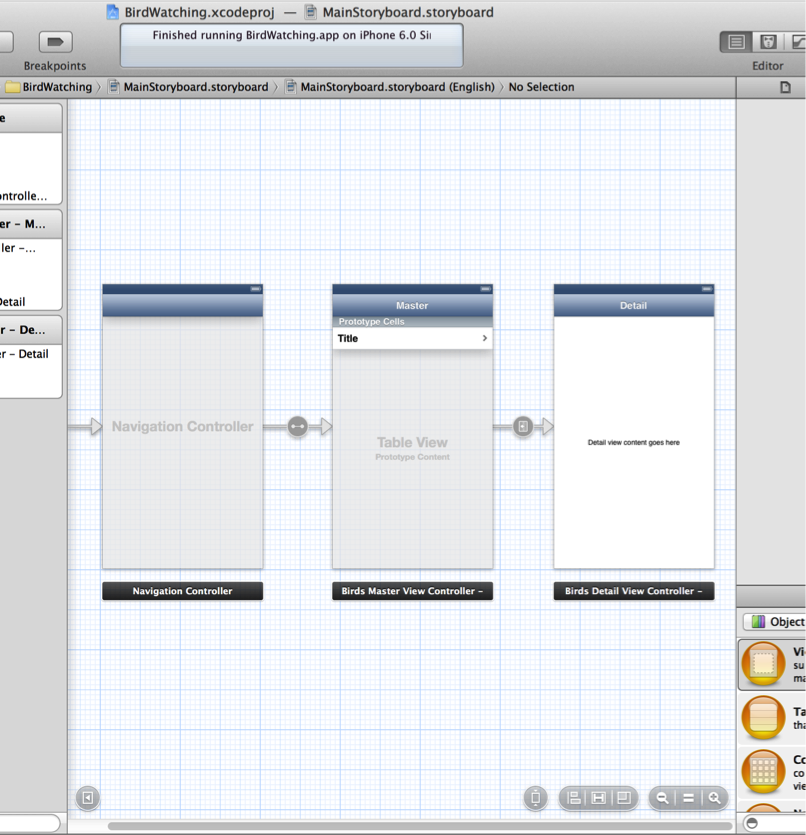Open MainStoryboard.storyboard (English) jump bar item
The height and width of the screenshot is (835, 806).
(396, 87)
